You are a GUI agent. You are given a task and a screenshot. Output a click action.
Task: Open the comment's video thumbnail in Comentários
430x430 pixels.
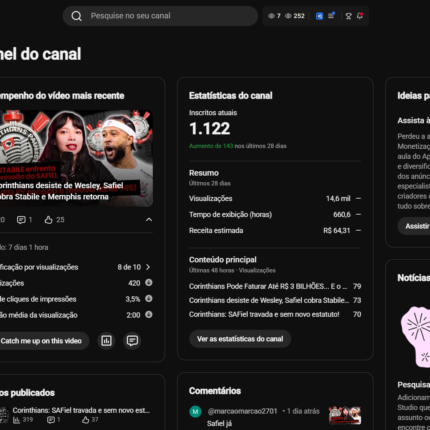(x=345, y=415)
